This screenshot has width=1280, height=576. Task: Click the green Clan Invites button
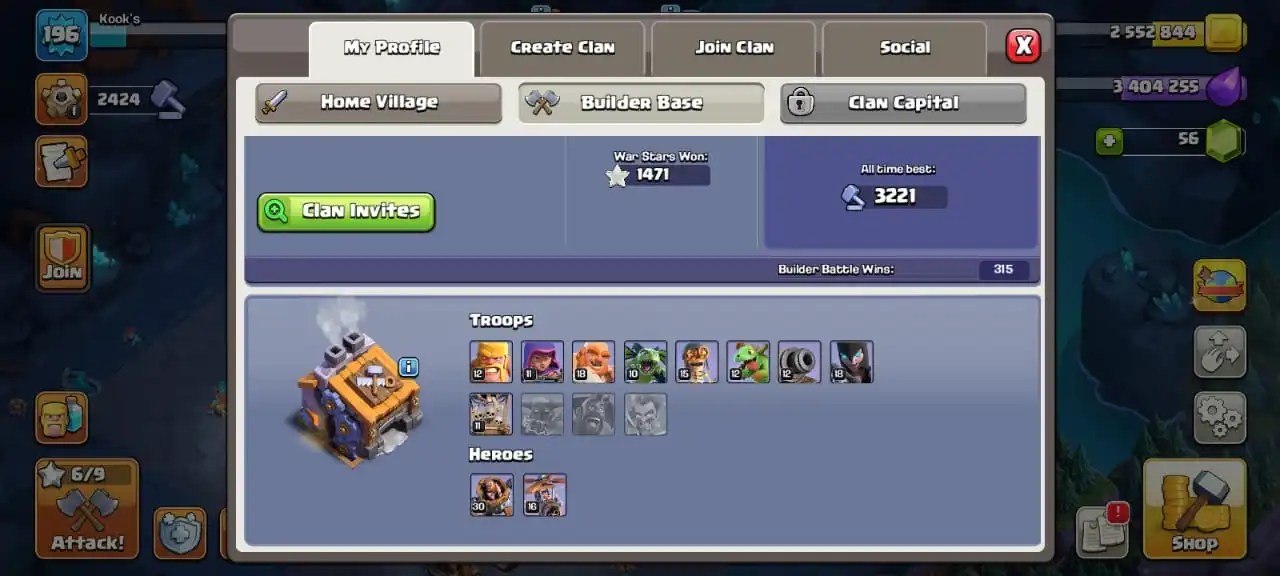tap(346, 211)
